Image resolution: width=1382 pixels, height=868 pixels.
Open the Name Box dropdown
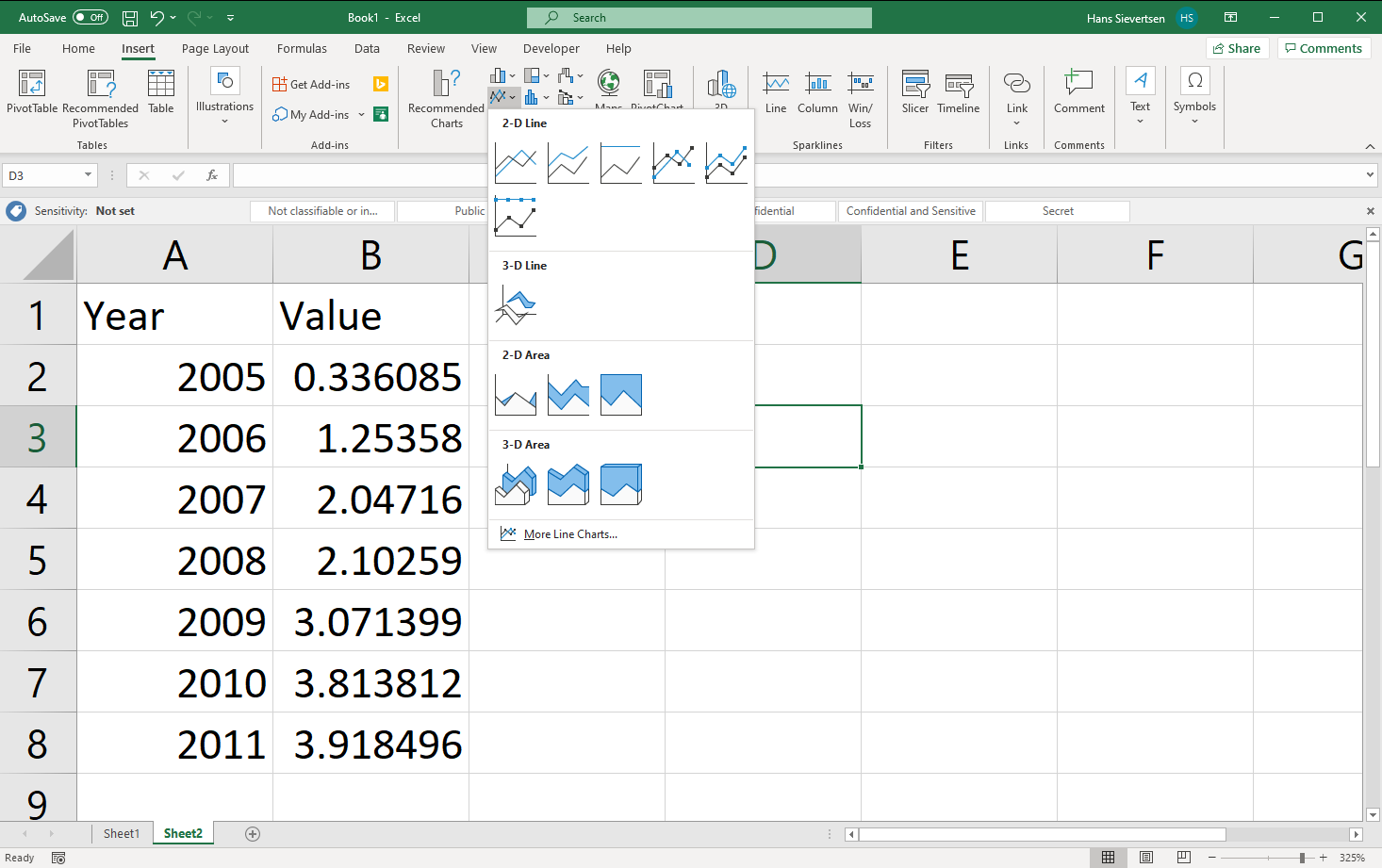click(88, 175)
